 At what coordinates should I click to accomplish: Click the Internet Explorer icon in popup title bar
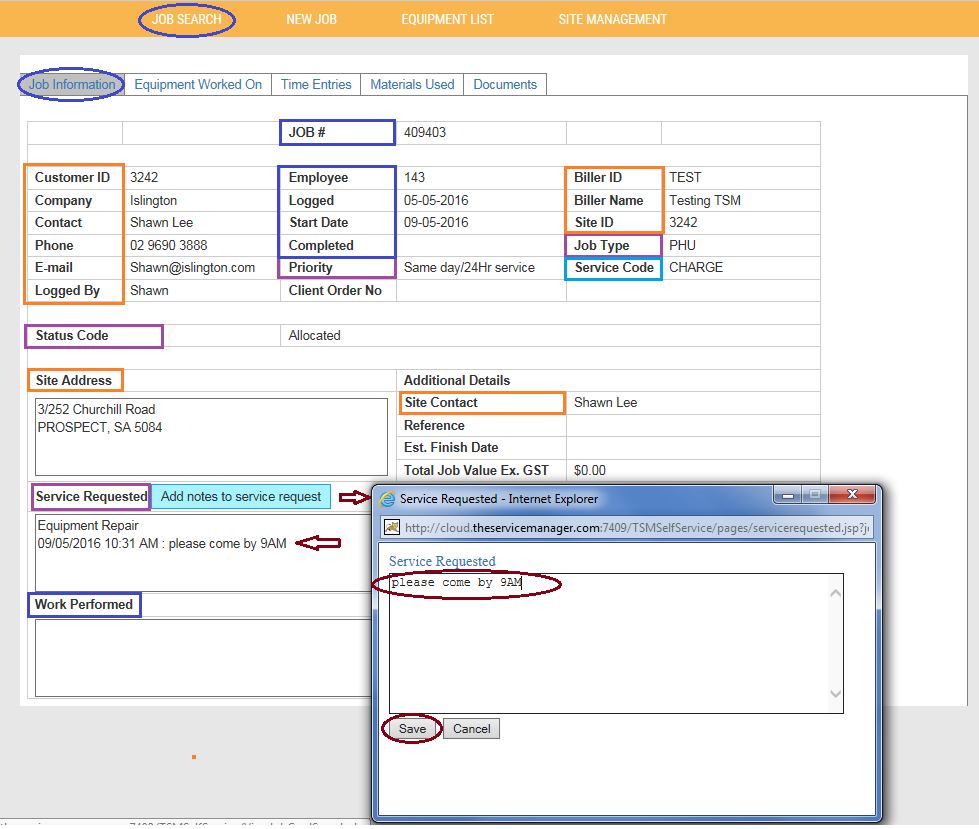[387, 498]
